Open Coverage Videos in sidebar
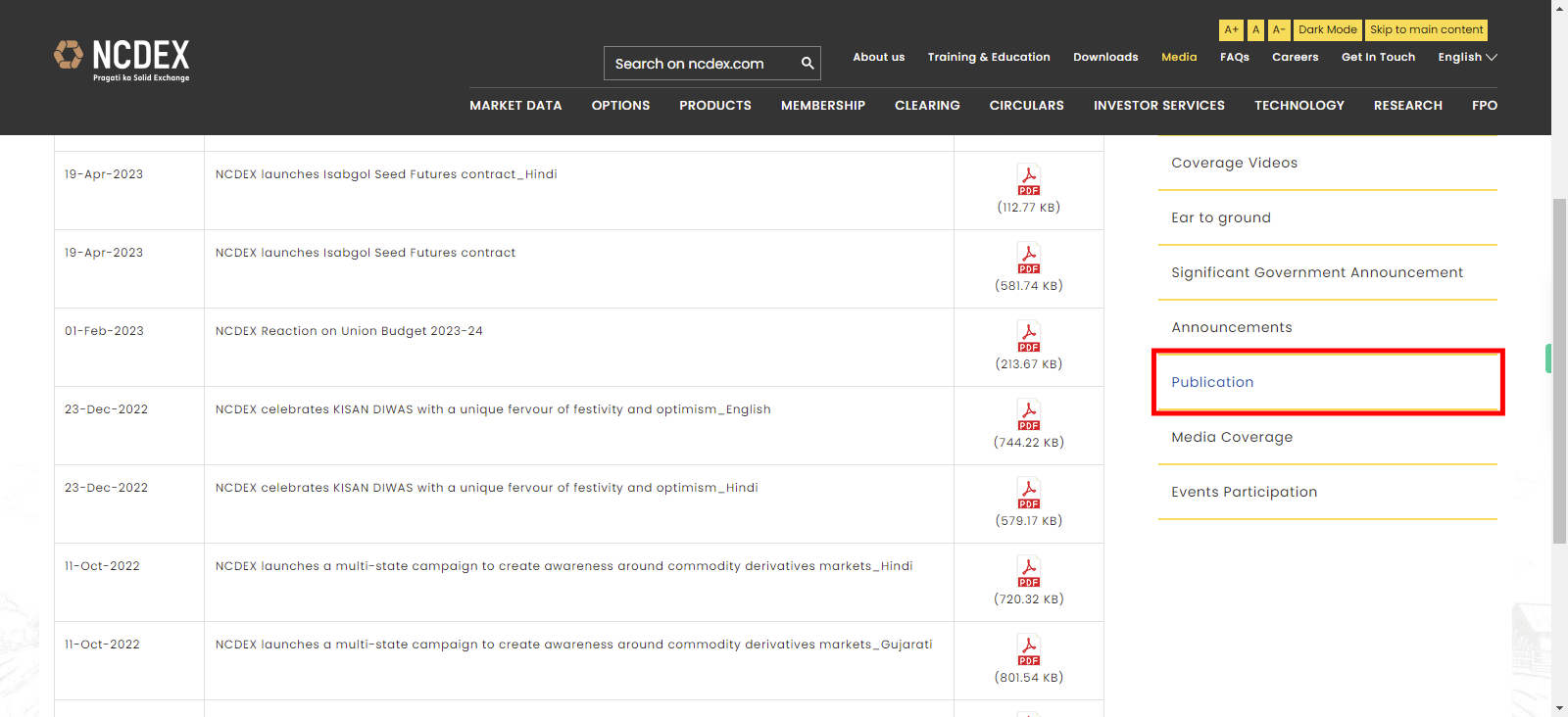The image size is (1568, 717). tap(1234, 163)
